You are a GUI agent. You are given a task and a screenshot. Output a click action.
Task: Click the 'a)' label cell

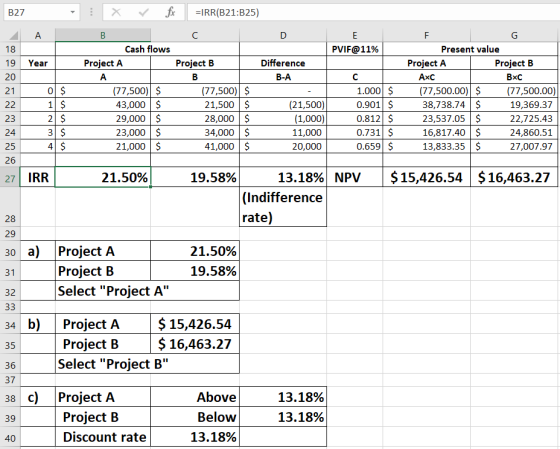[38, 251]
